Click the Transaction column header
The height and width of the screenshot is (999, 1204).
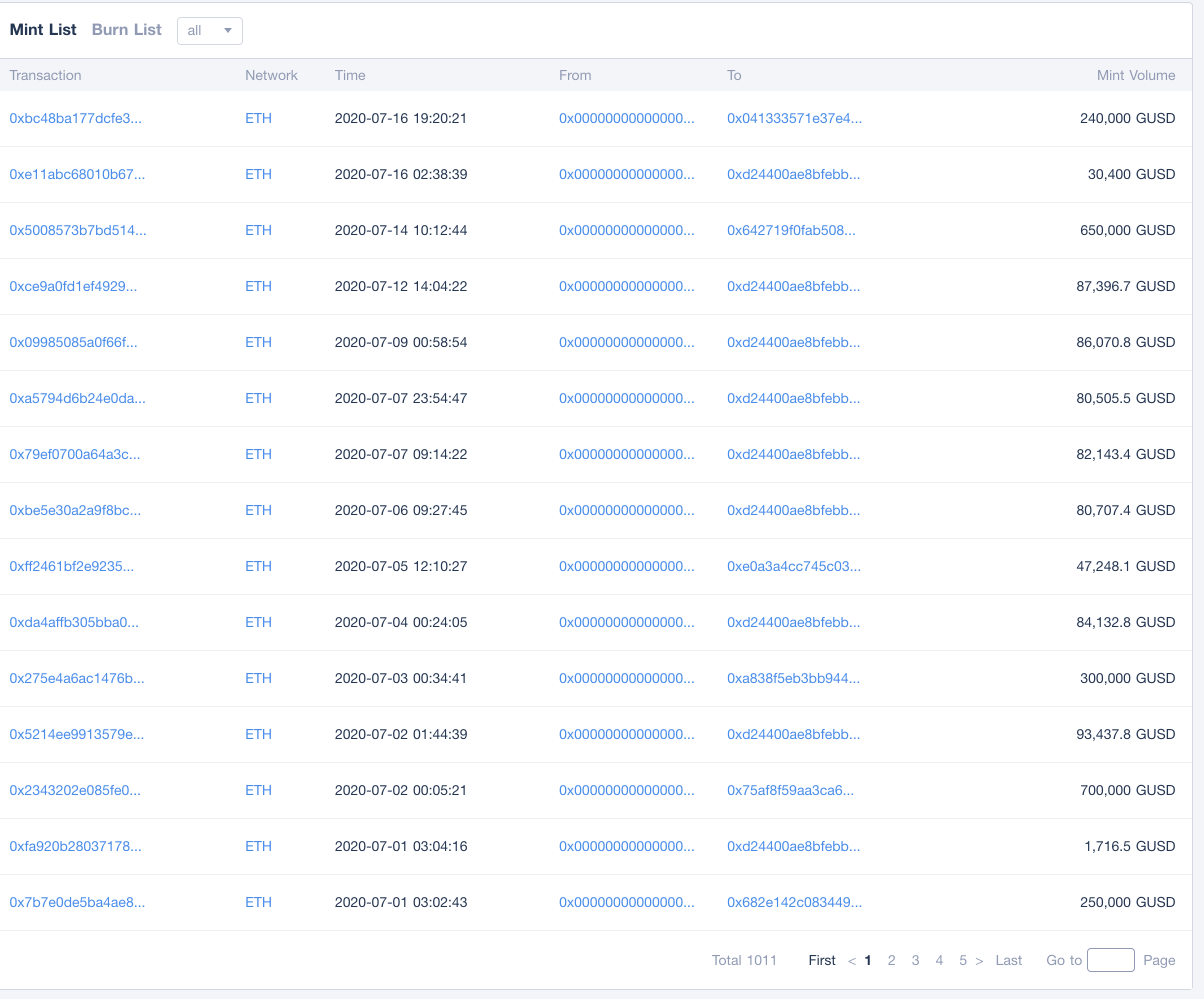click(45, 75)
